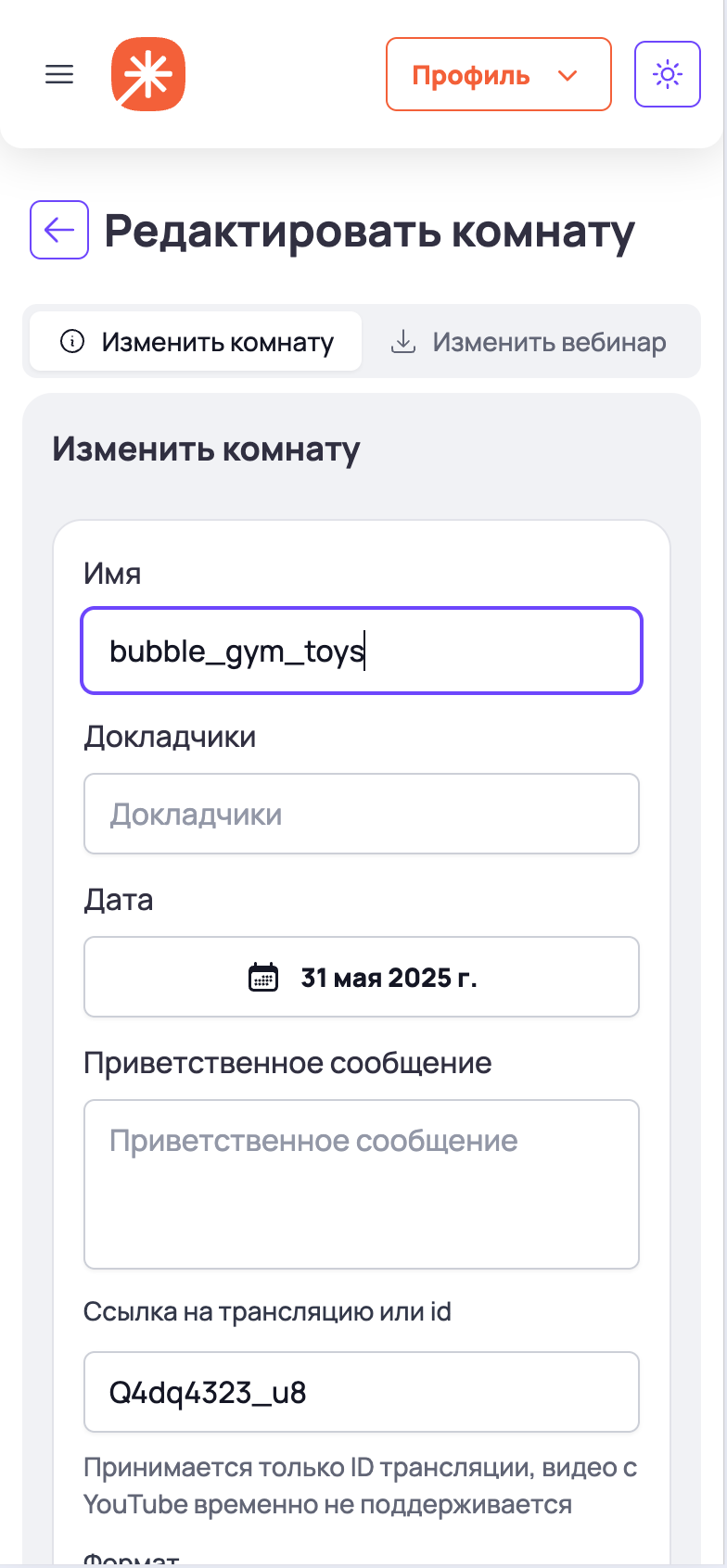Open the hamburger navigation menu
The height and width of the screenshot is (1568, 727).
click(59, 74)
